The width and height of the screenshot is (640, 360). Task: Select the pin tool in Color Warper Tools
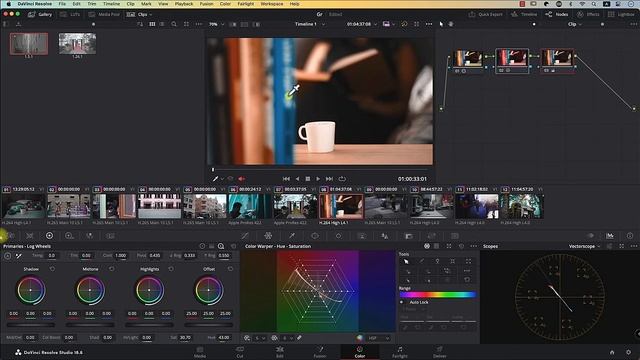437,261
